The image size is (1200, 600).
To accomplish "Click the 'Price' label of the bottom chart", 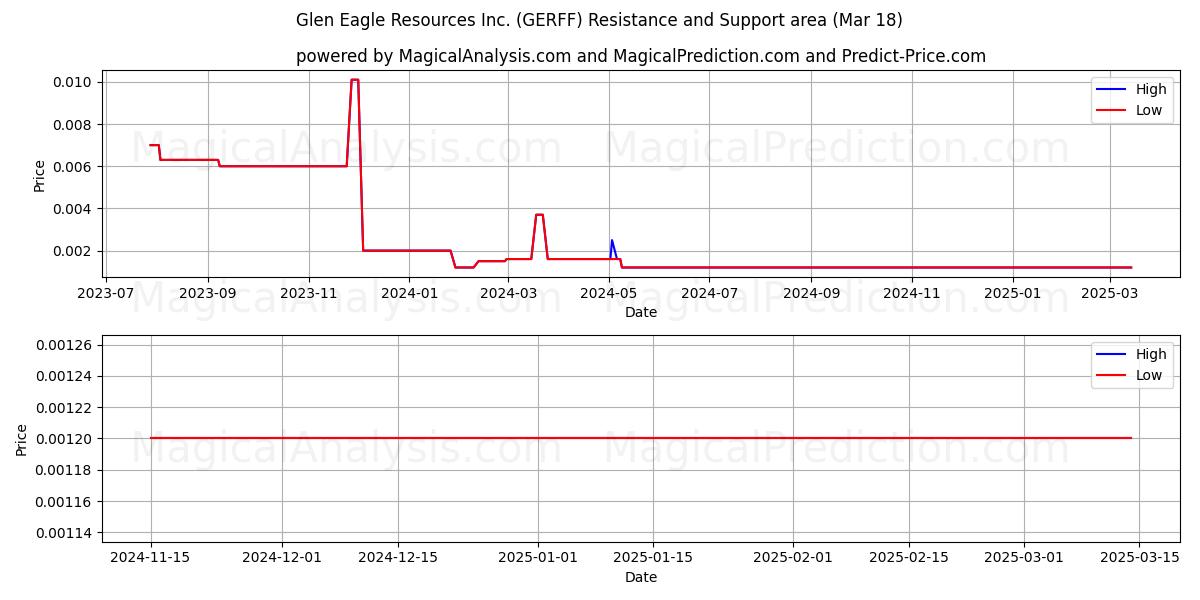I will [23, 440].
